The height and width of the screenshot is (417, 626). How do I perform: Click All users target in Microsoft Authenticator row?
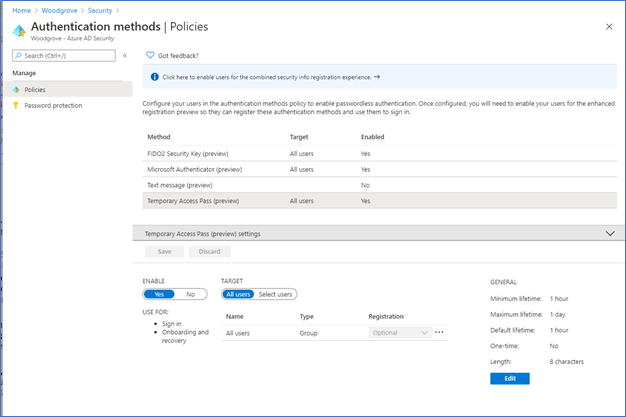[301, 169]
